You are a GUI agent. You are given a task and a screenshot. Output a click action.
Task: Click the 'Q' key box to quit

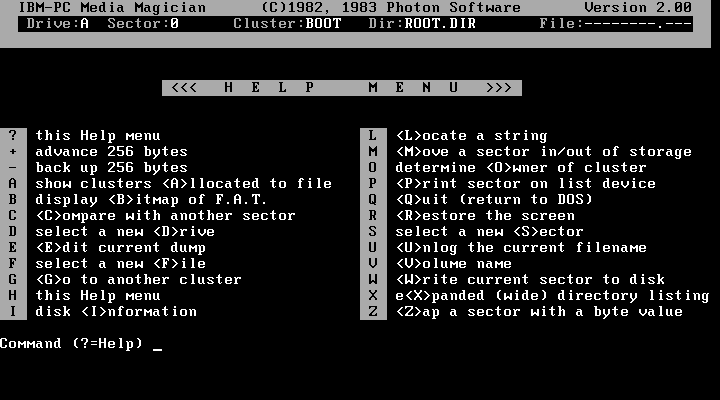tap(373, 200)
